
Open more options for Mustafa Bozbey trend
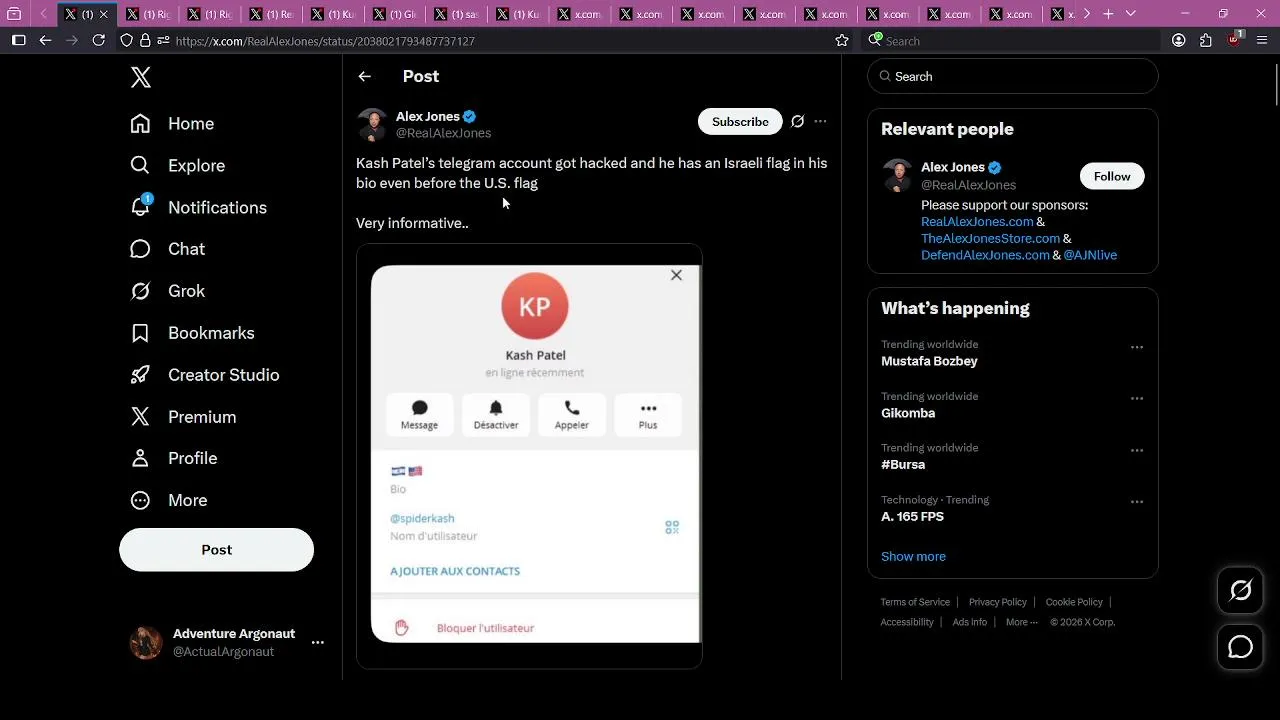(x=1136, y=347)
